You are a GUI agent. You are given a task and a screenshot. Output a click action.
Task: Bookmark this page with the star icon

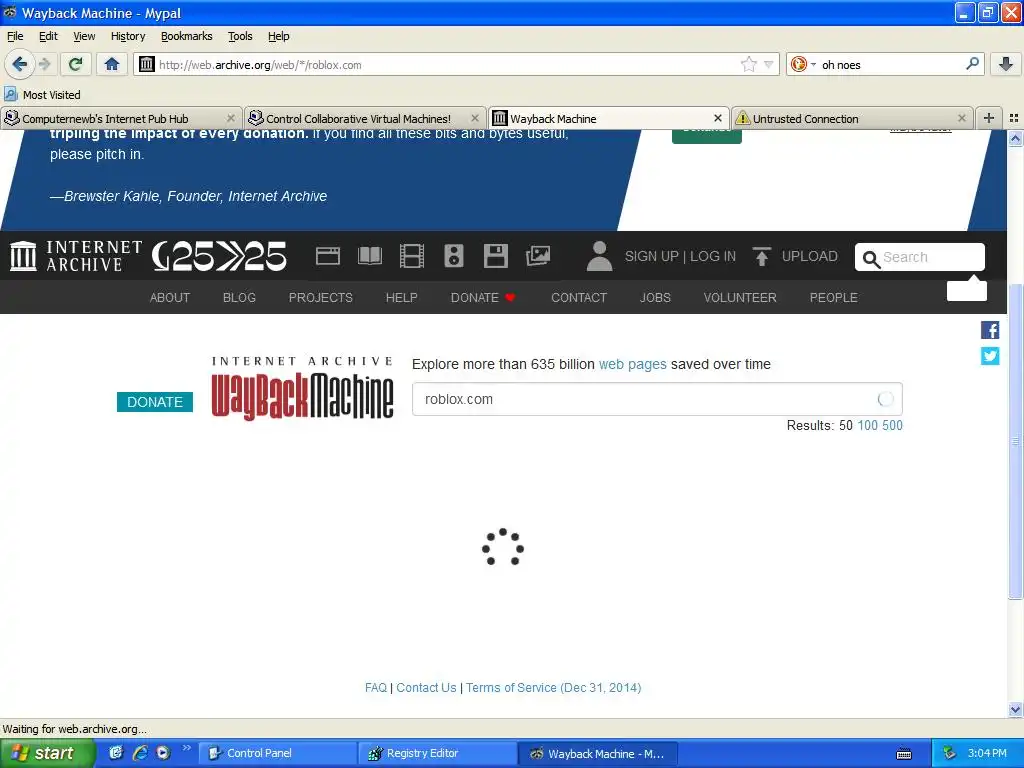click(x=748, y=64)
